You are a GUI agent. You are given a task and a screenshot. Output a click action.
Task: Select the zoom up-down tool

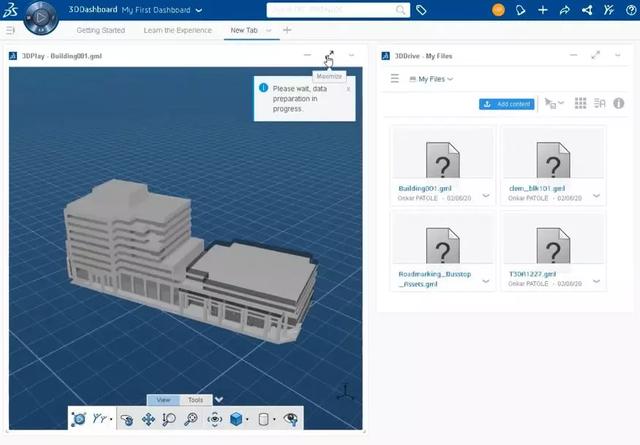[169, 419]
